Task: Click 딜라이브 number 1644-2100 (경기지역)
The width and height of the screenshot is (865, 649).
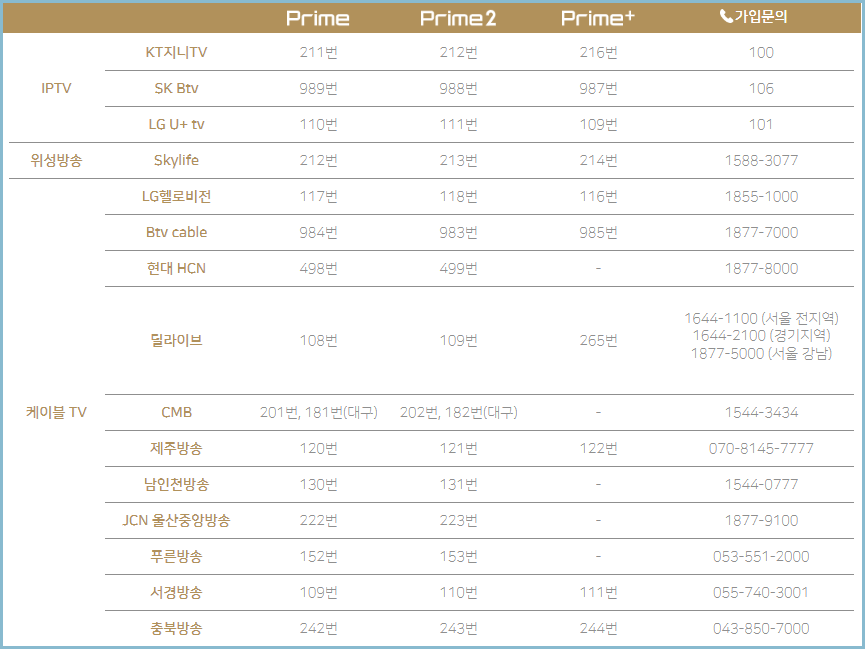Action: click(761, 336)
